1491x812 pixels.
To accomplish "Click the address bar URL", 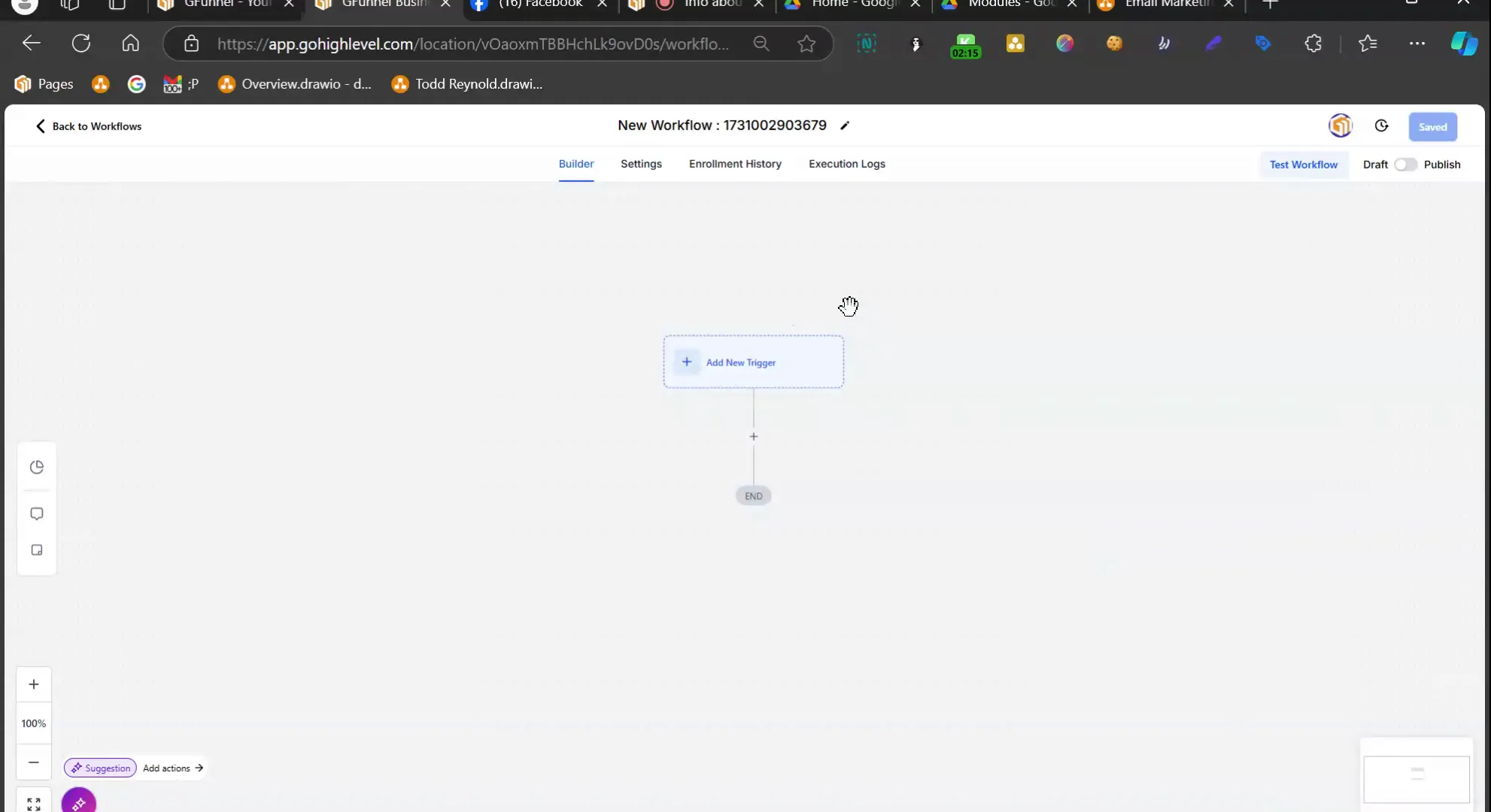I will point(472,44).
